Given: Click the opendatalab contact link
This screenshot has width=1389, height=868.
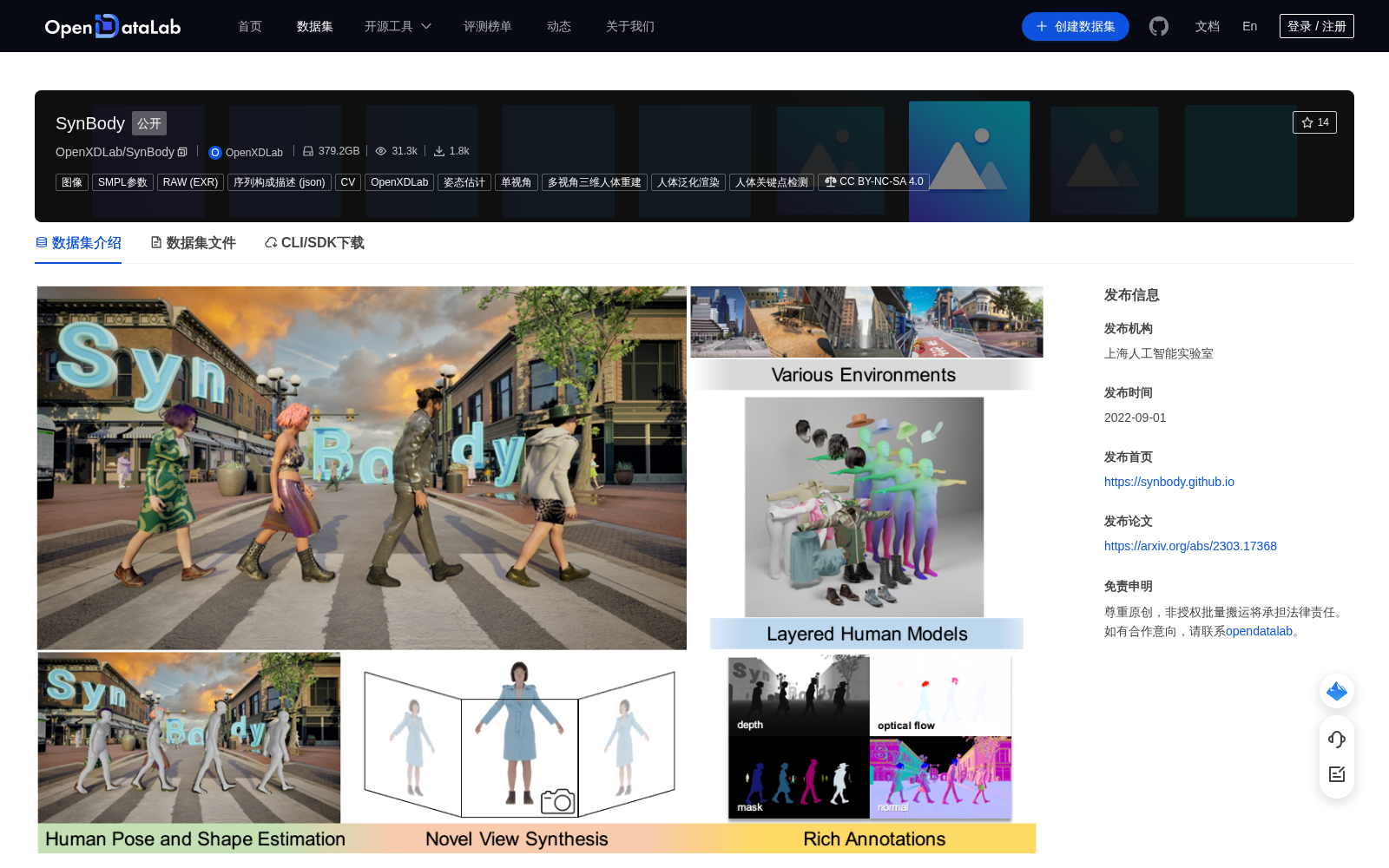Looking at the screenshot, I should (x=1259, y=631).
